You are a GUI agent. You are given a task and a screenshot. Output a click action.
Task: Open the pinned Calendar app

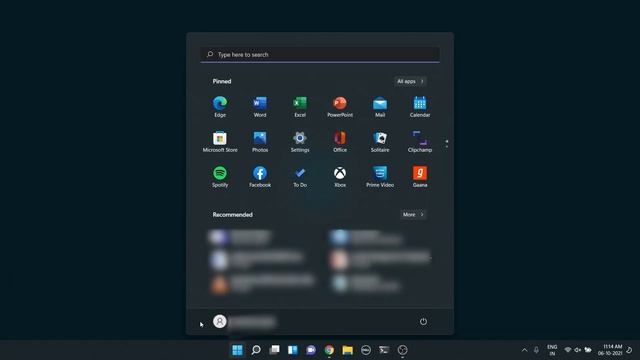420,107
